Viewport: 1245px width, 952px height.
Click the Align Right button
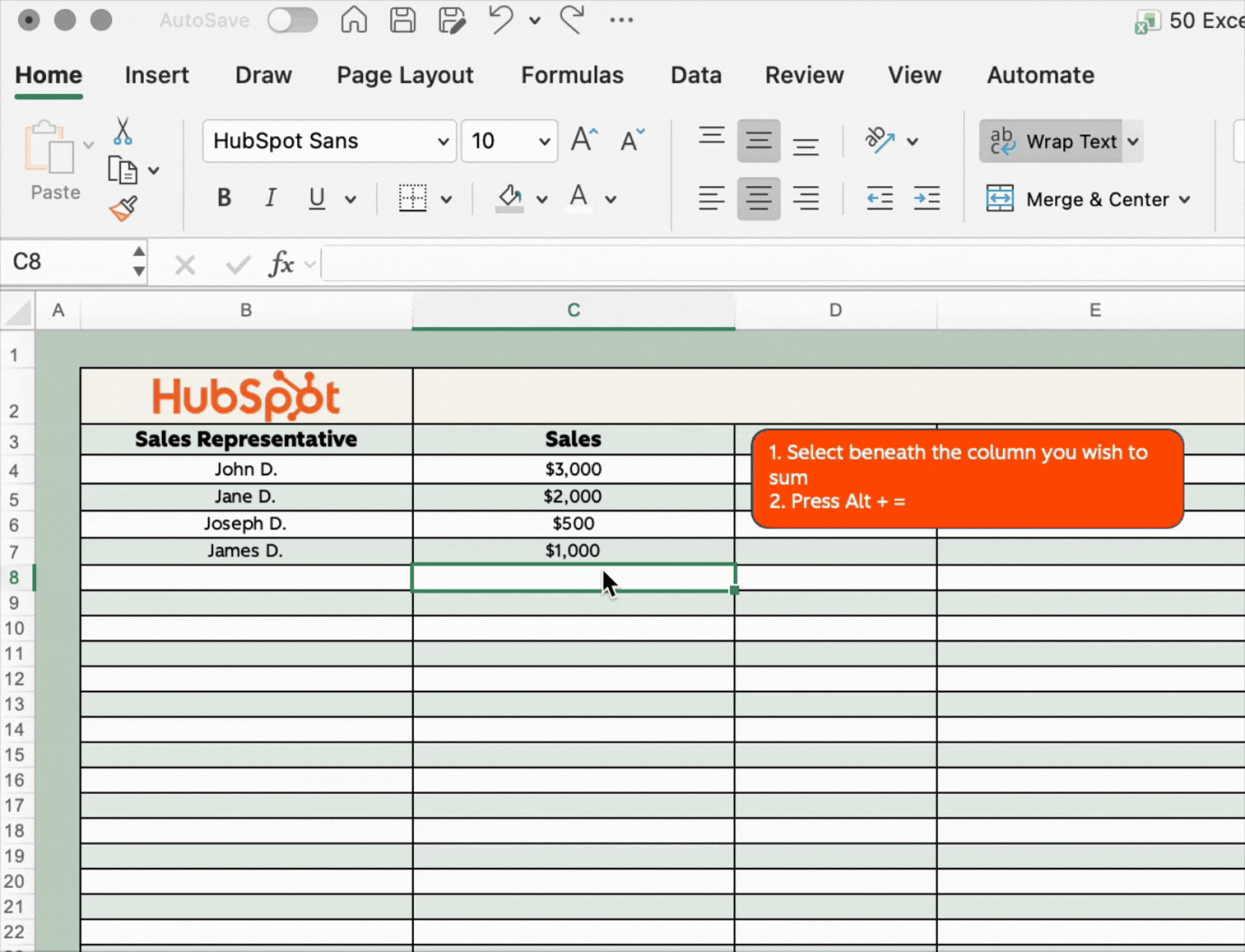805,198
